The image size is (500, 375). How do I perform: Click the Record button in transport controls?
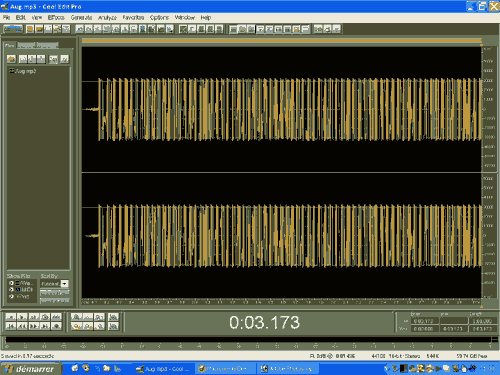click(56, 326)
